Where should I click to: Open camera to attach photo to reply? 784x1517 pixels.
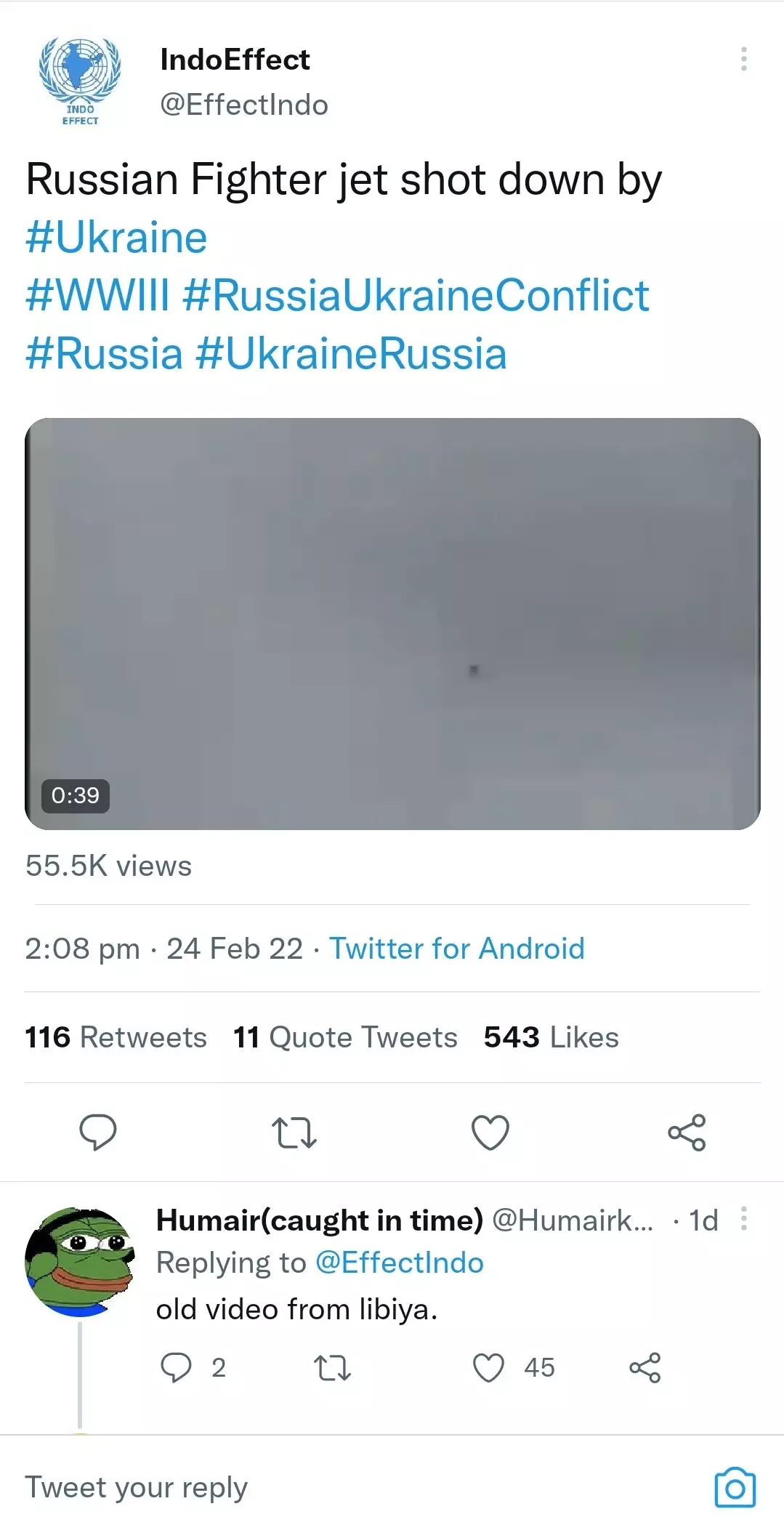(735, 1488)
